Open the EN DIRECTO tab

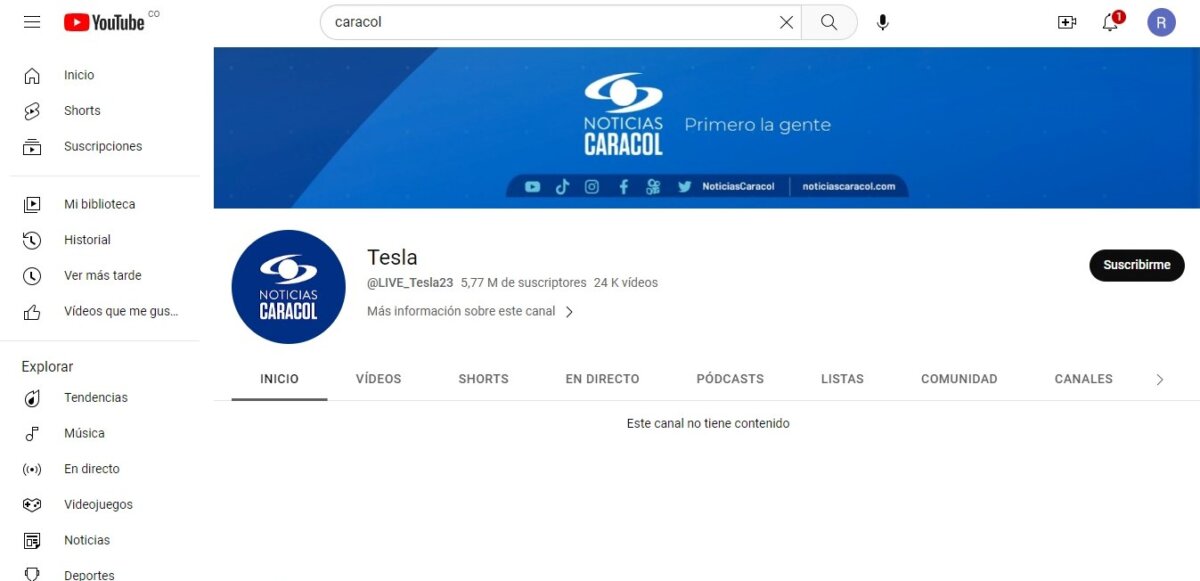click(x=602, y=379)
